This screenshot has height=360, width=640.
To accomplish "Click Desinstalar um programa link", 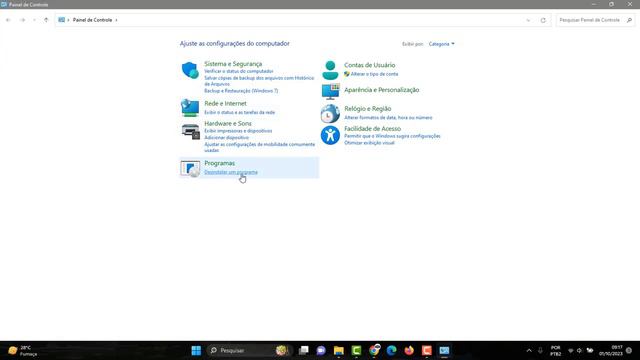I will pos(231,172).
